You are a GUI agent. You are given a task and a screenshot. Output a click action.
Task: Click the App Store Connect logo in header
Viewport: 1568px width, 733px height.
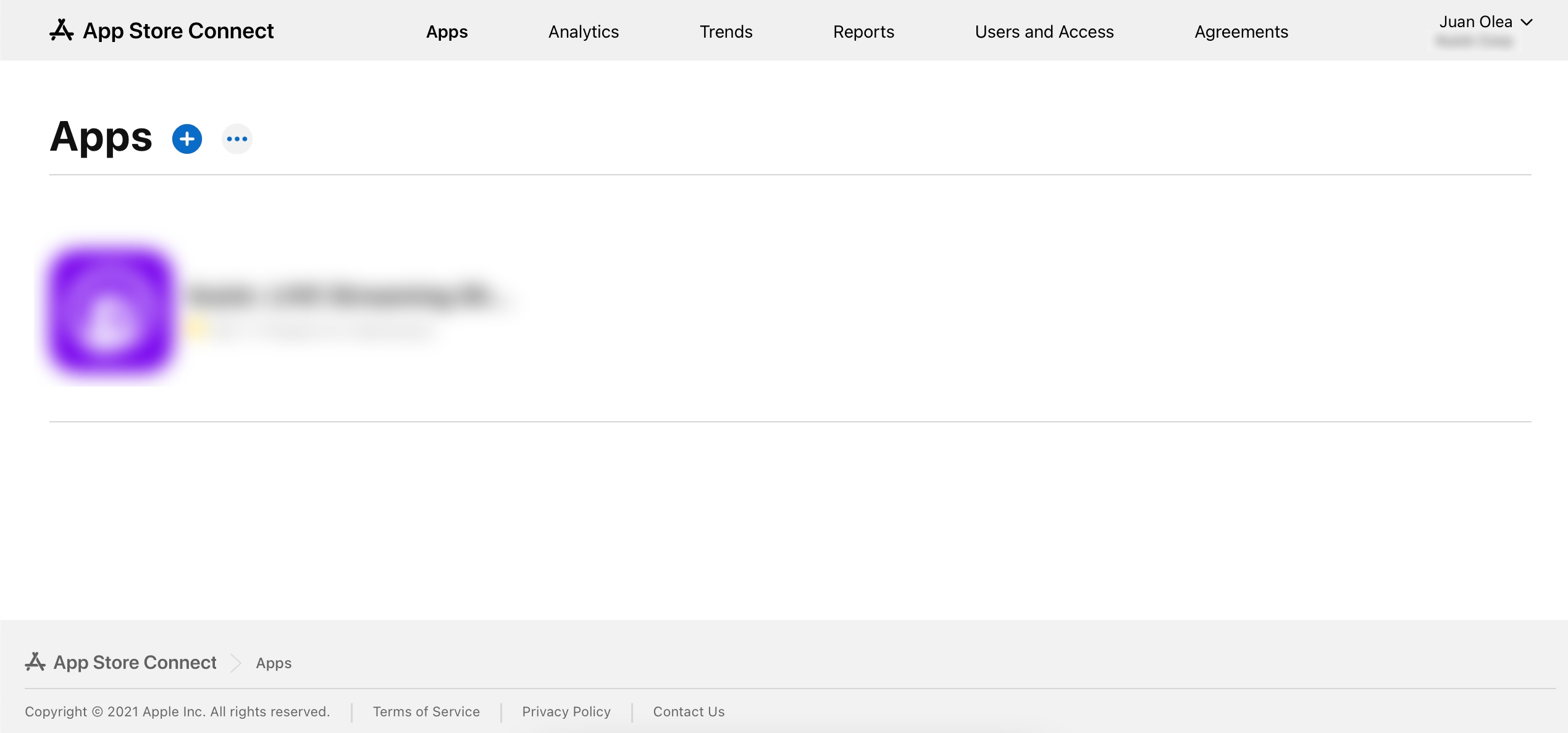point(62,30)
